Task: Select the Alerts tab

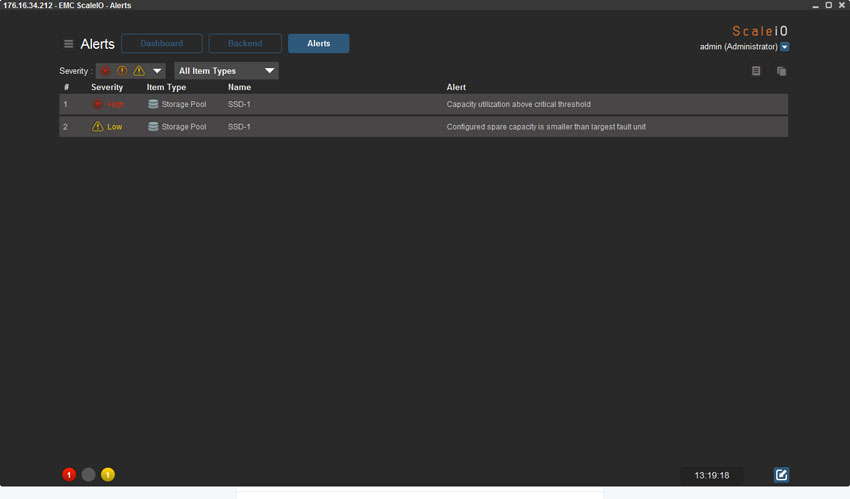Action: pos(319,43)
